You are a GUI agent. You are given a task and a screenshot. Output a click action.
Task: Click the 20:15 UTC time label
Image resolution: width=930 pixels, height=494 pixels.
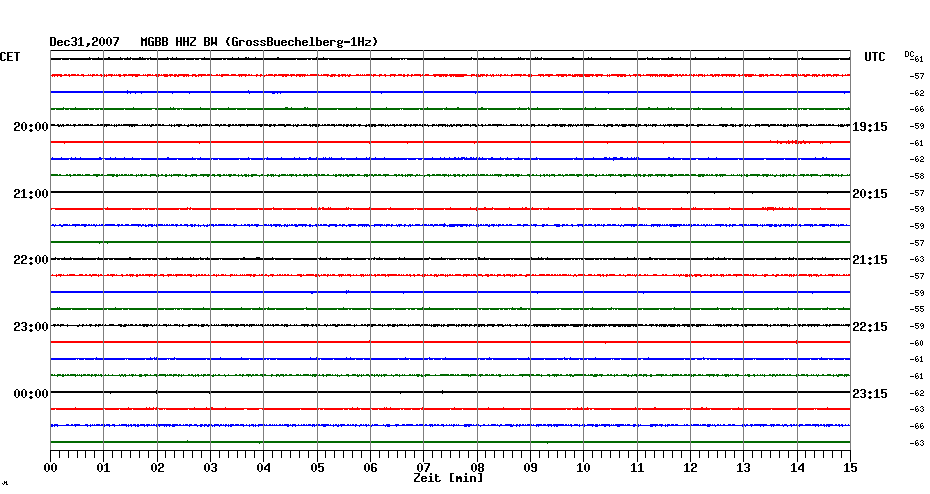pyautogui.click(x=870, y=194)
